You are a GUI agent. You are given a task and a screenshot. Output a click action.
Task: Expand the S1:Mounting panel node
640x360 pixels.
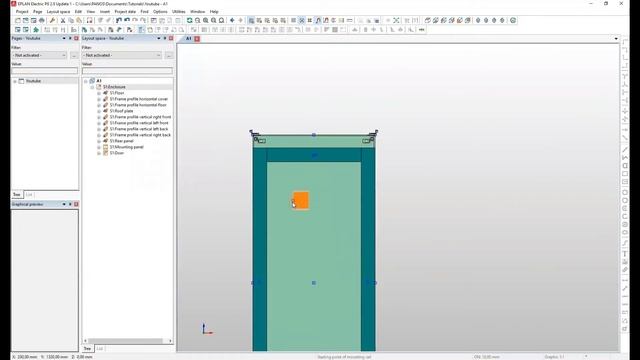(99, 147)
